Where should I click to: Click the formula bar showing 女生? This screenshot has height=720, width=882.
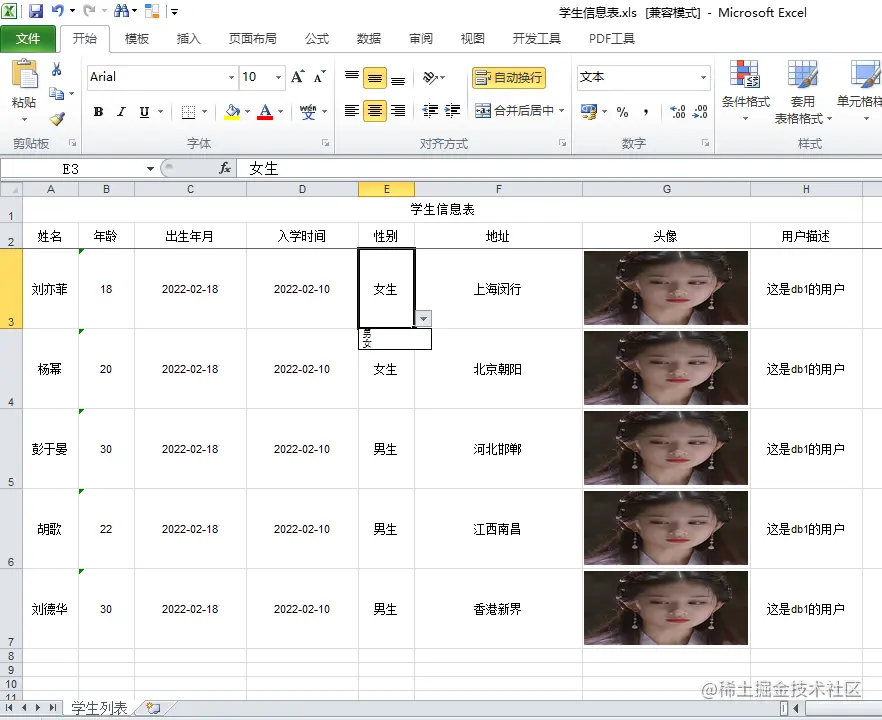(x=559, y=168)
